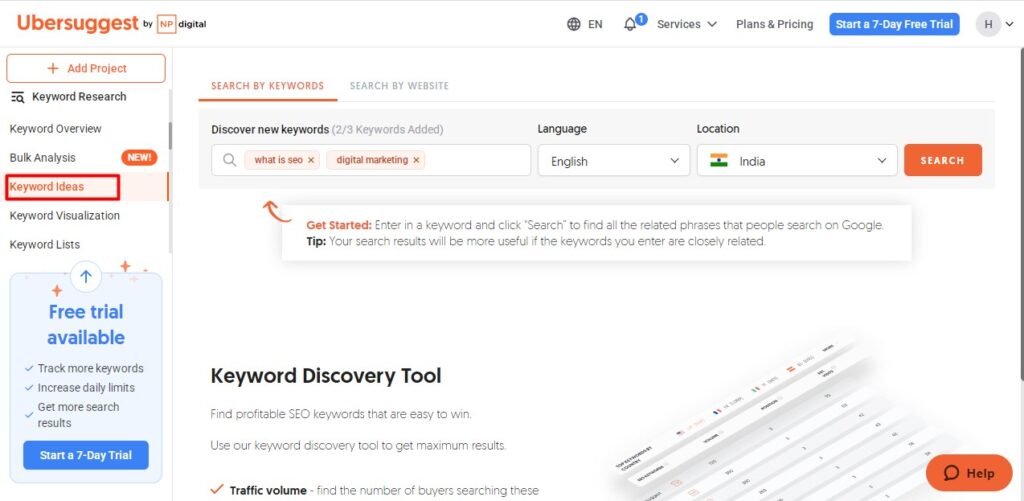
Task: Click the 'Keyword Discovery Tool' heading
Action: [x=326, y=376]
